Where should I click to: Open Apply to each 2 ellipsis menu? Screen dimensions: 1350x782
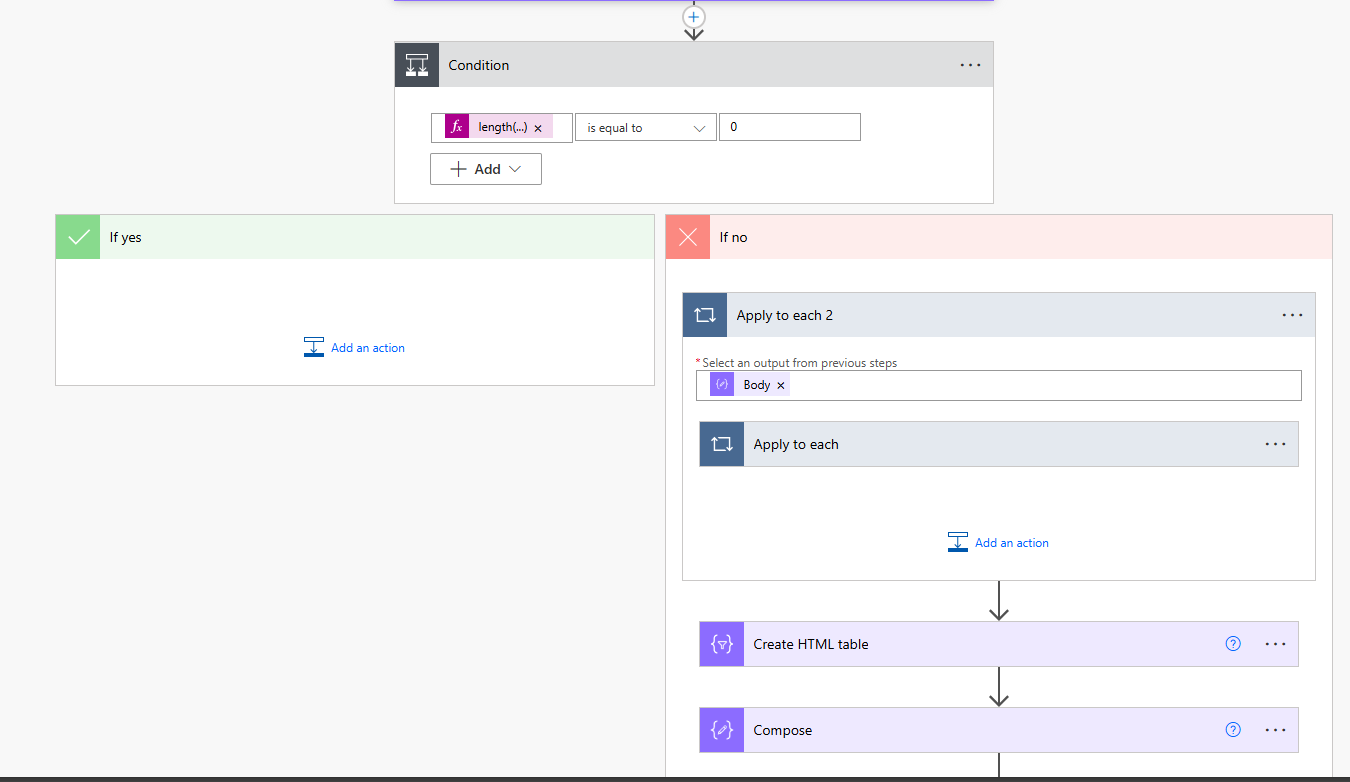(1292, 315)
